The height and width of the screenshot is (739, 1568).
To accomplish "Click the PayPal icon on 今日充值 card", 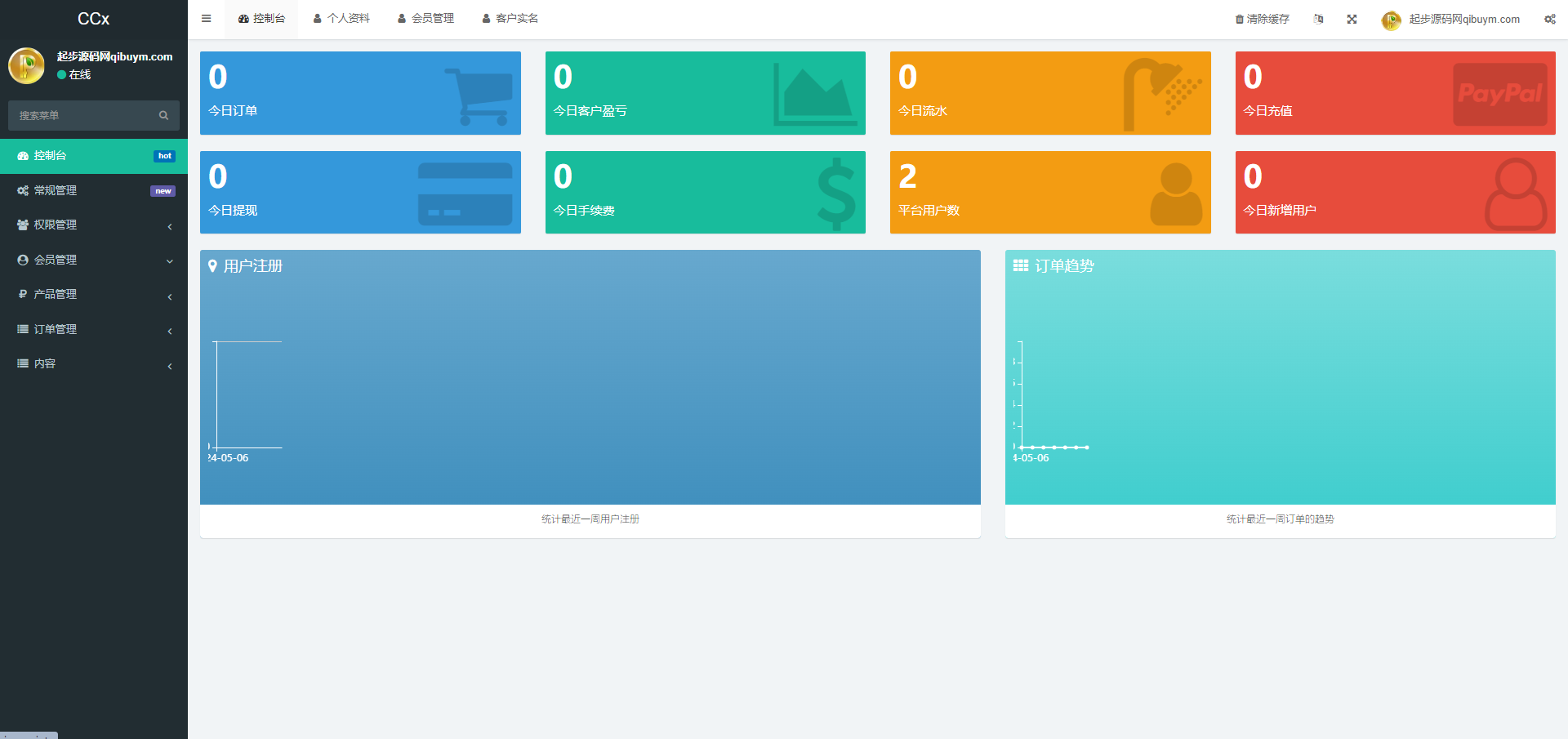I will (x=1499, y=94).
